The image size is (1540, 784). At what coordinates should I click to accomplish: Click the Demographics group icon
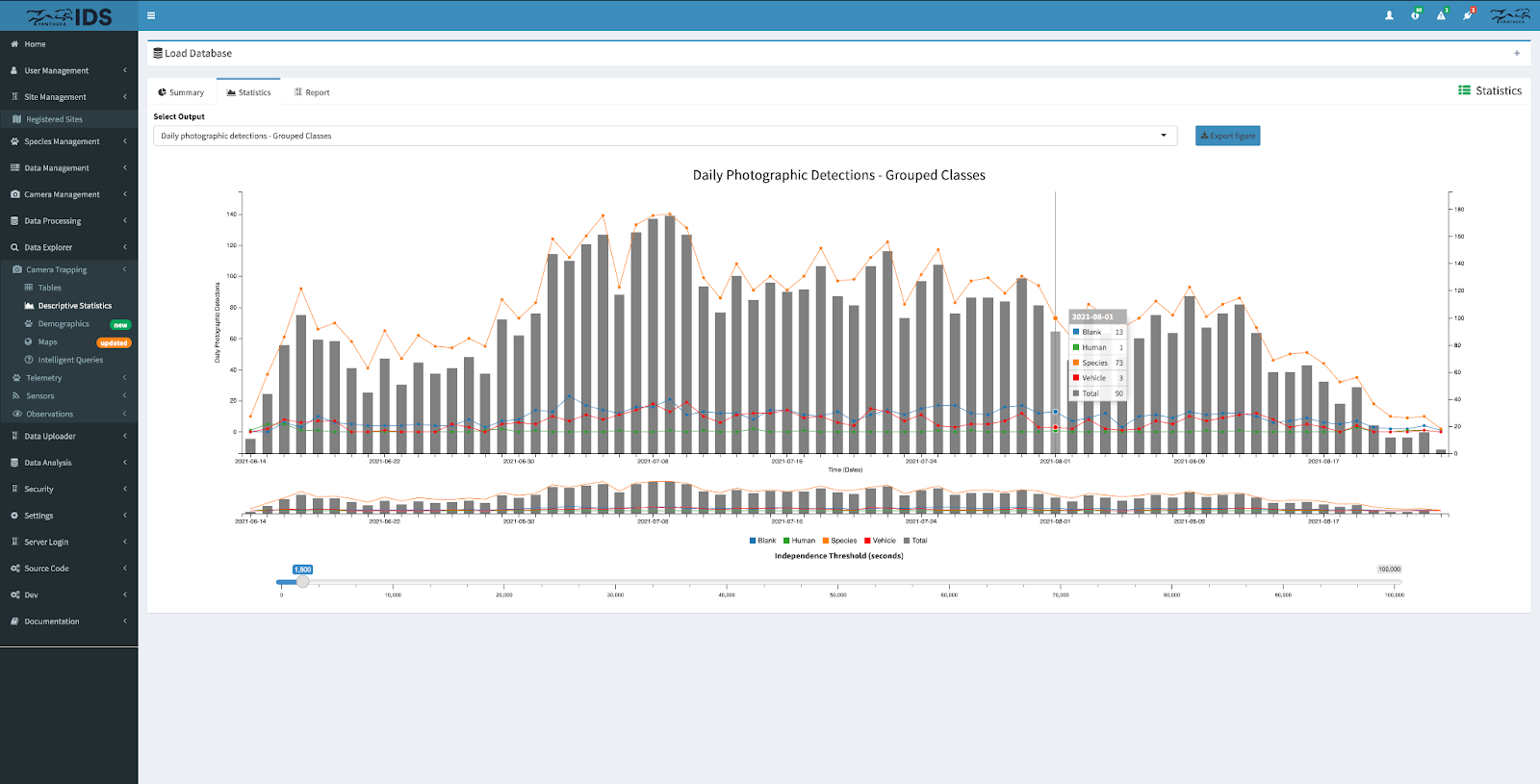[29, 324]
